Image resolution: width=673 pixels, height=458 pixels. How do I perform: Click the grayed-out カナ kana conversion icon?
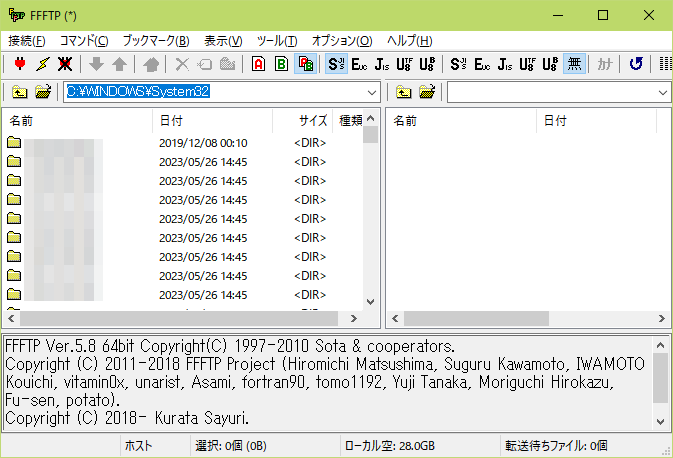click(x=605, y=64)
